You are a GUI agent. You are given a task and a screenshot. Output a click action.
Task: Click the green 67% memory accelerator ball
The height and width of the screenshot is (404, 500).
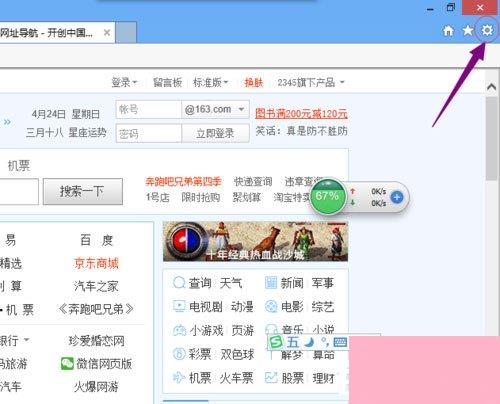pyautogui.click(x=327, y=196)
